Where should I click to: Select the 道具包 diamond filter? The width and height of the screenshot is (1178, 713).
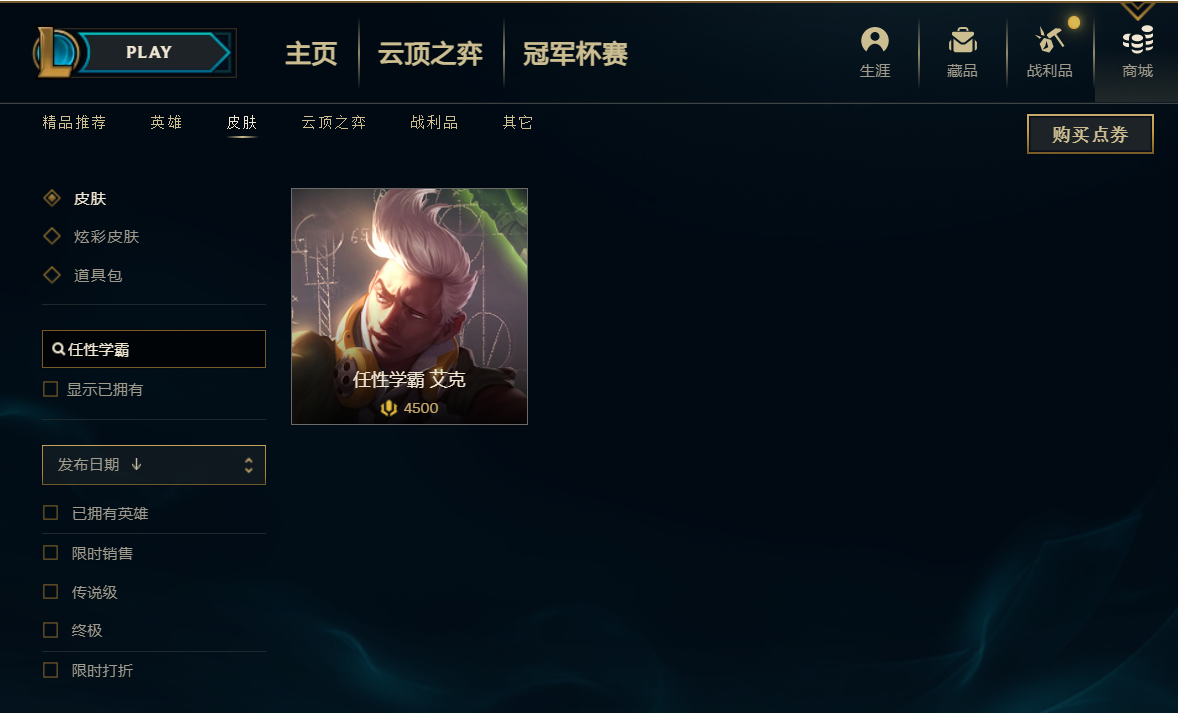click(x=52, y=275)
